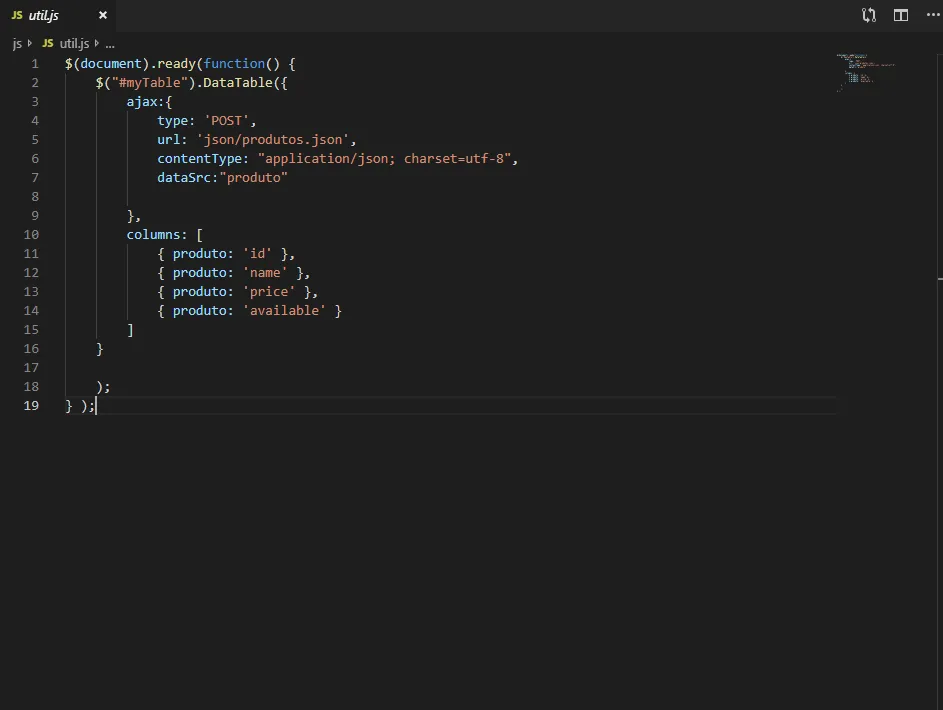Screen dimensions: 943x710
Task: Click the JS icon in the breadcrumb
Action: coord(48,44)
